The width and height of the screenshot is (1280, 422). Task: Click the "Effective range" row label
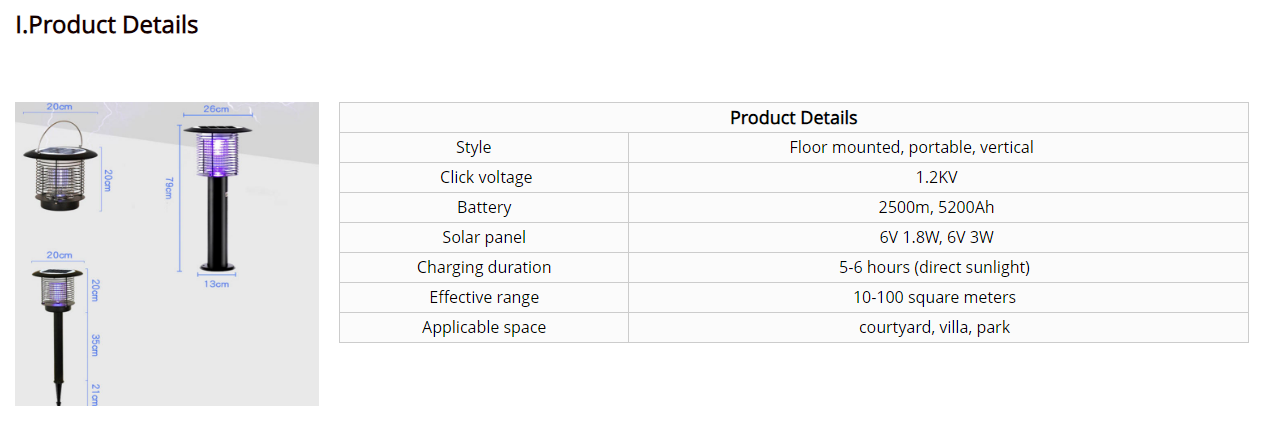tap(484, 298)
